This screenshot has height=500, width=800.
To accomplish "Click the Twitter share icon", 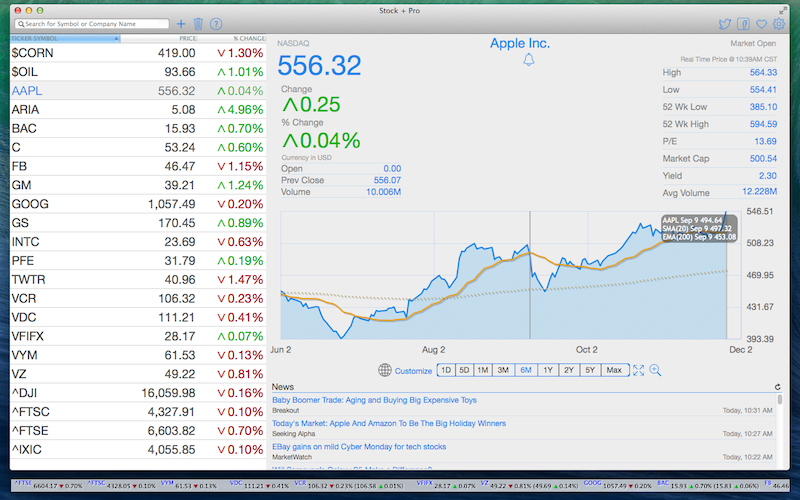I will pos(724,24).
